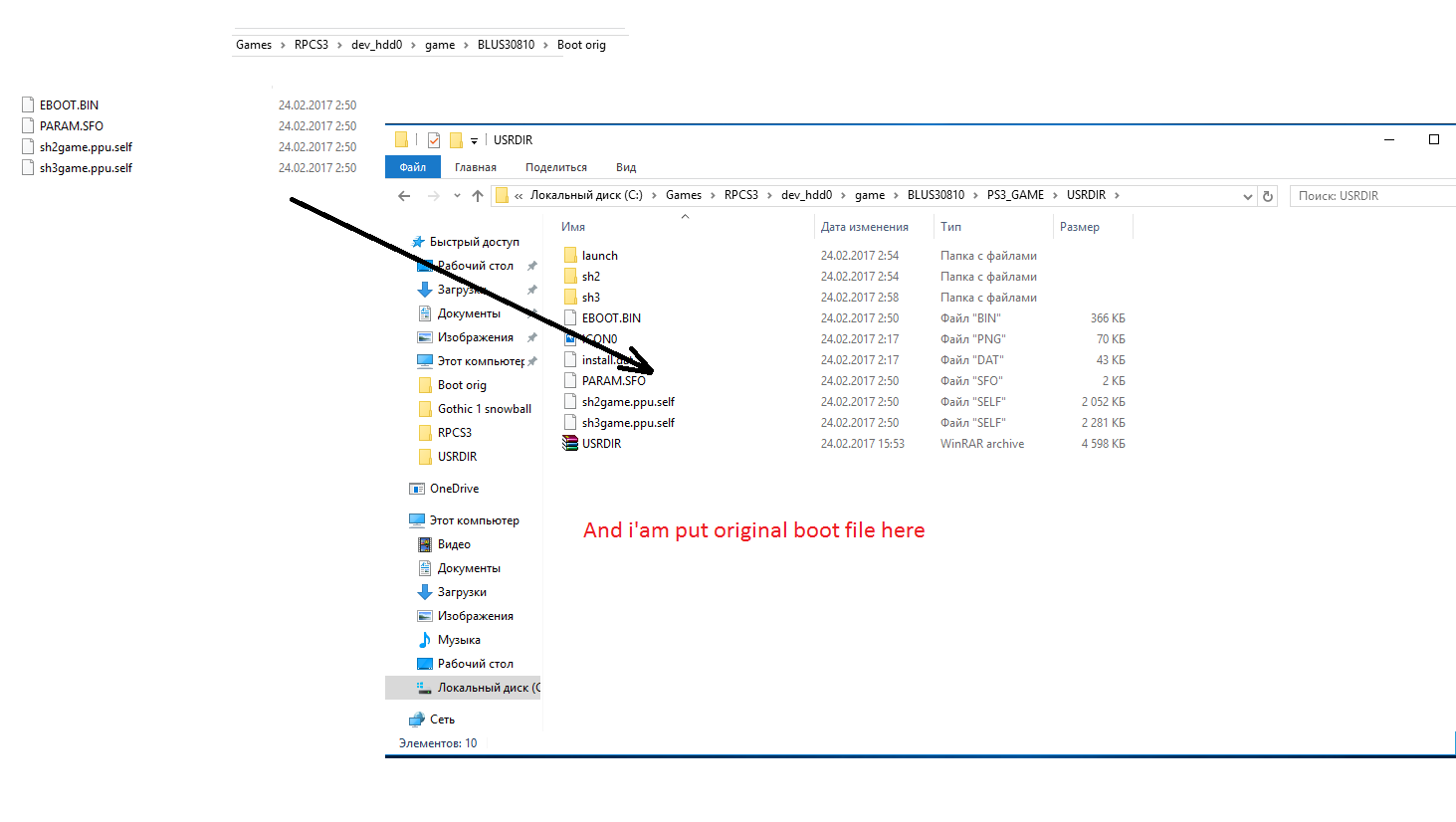Select the USRDIR WinRAR archive icon

(x=570, y=444)
